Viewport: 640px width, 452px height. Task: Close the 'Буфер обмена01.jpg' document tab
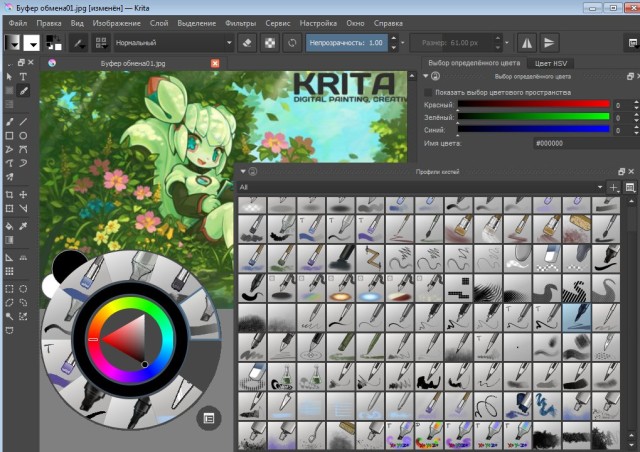(215, 63)
